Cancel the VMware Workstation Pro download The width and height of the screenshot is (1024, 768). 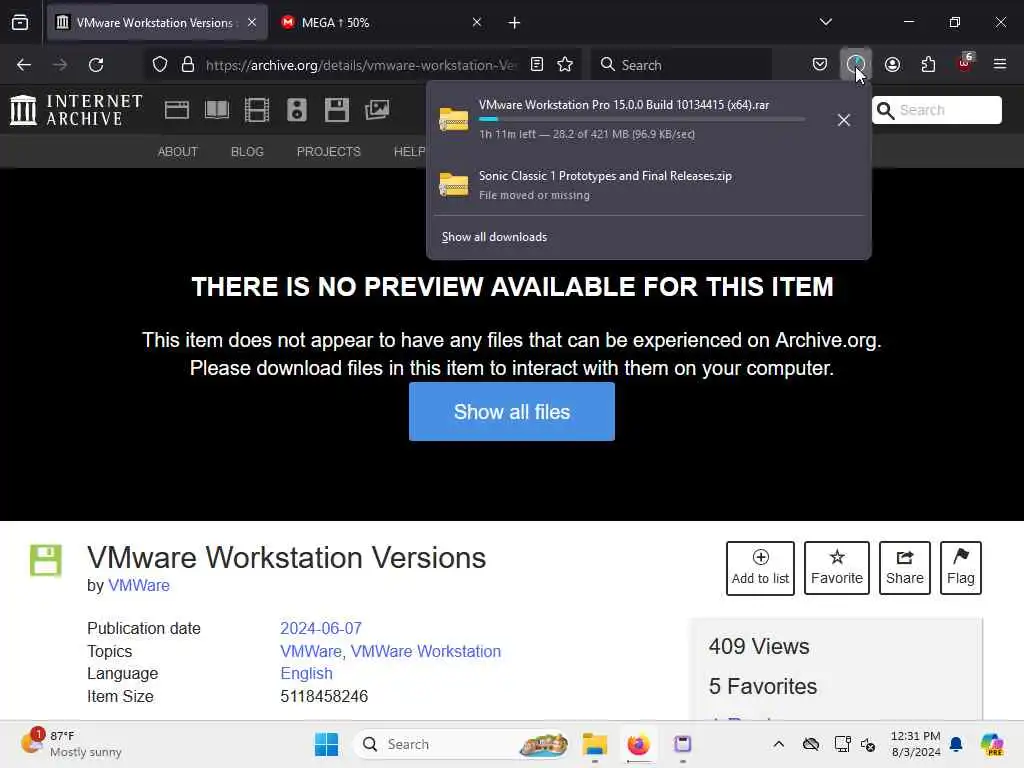point(844,120)
